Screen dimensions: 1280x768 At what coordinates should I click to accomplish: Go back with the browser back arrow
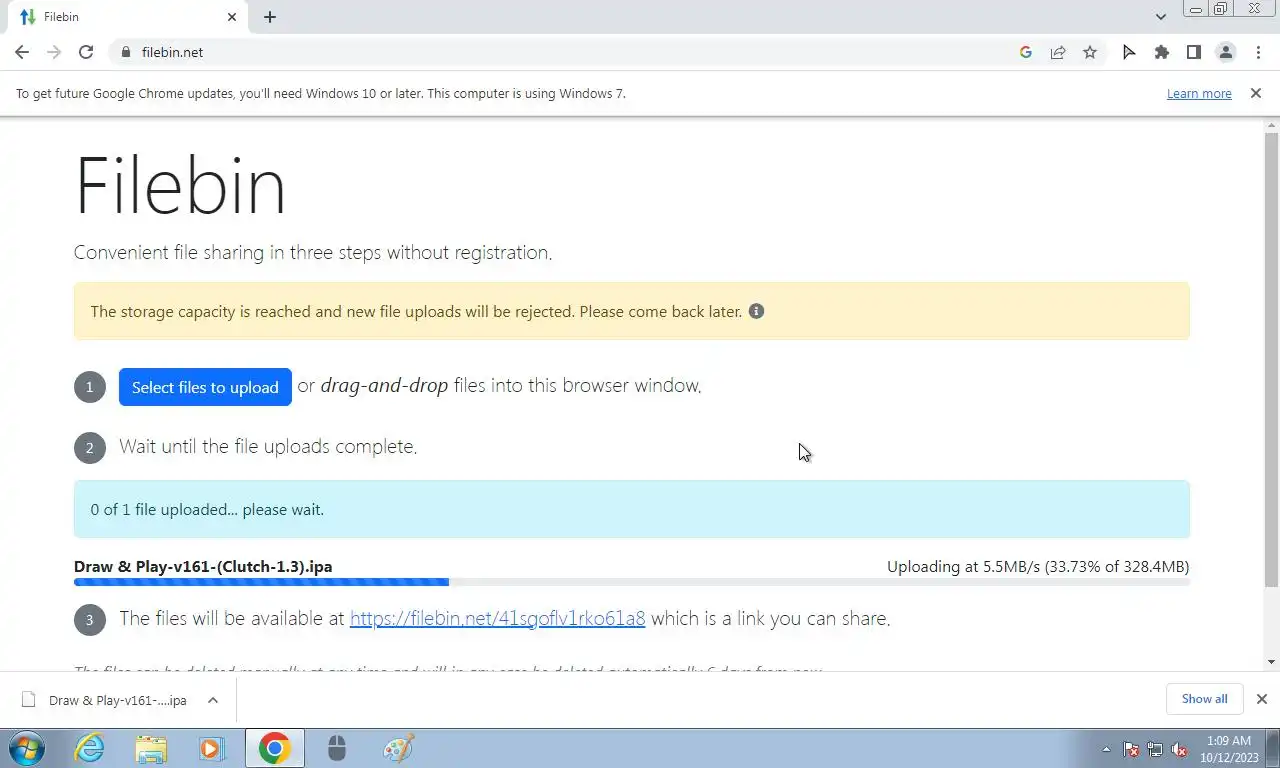point(22,52)
